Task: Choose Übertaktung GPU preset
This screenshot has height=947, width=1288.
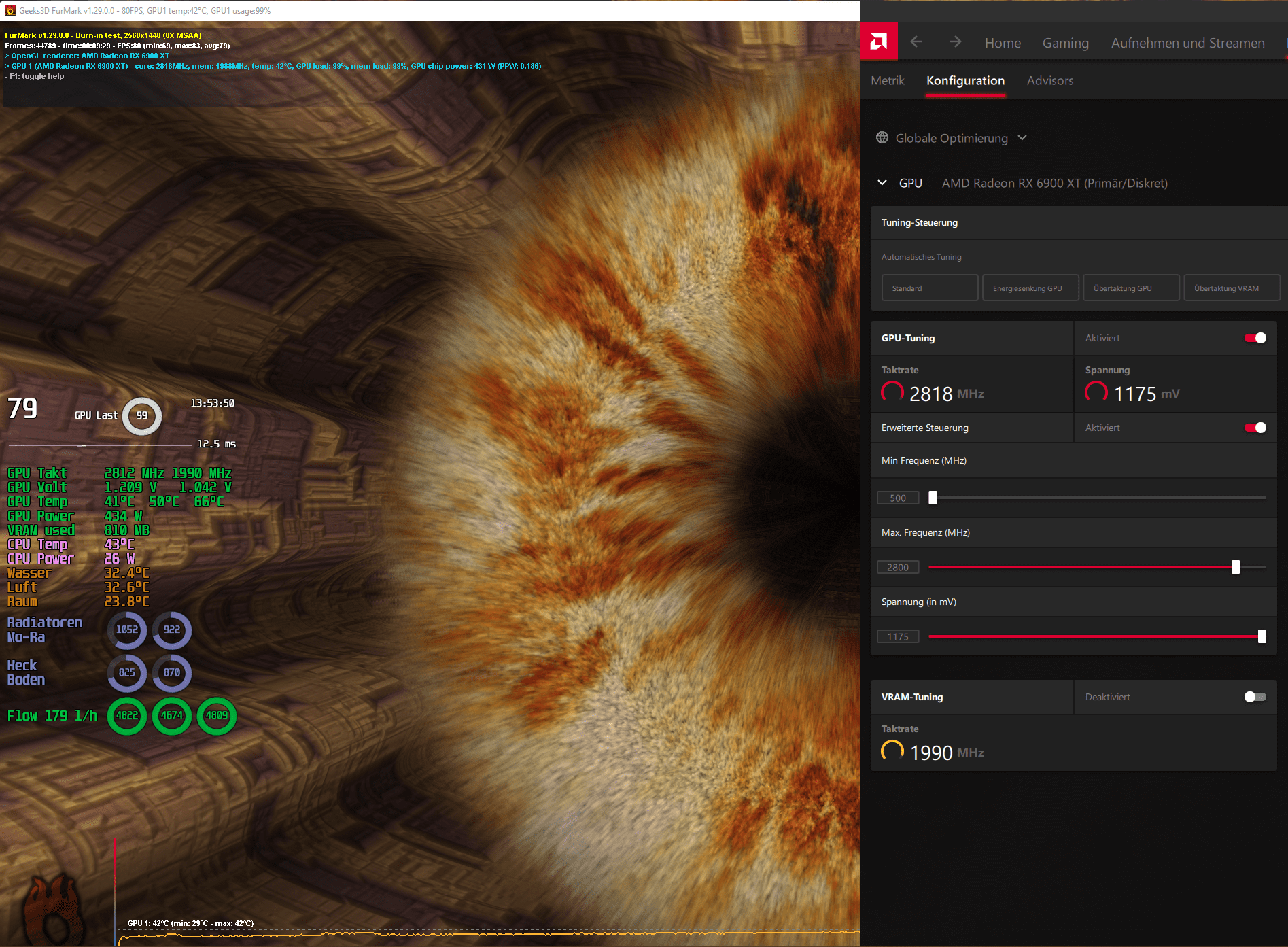Action: pyautogui.click(x=1131, y=288)
